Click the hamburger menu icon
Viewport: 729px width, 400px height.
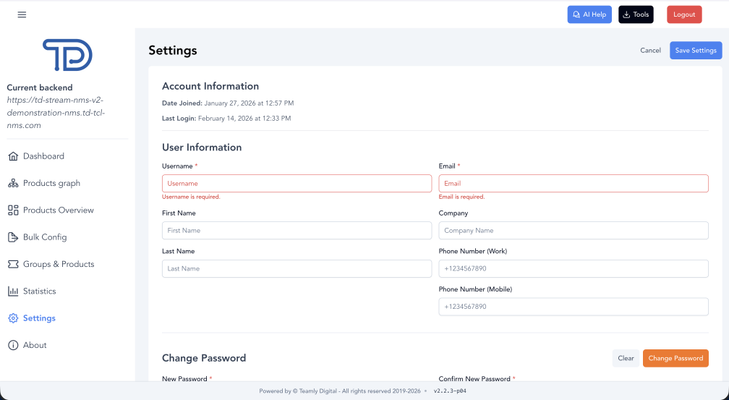[x=22, y=15]
